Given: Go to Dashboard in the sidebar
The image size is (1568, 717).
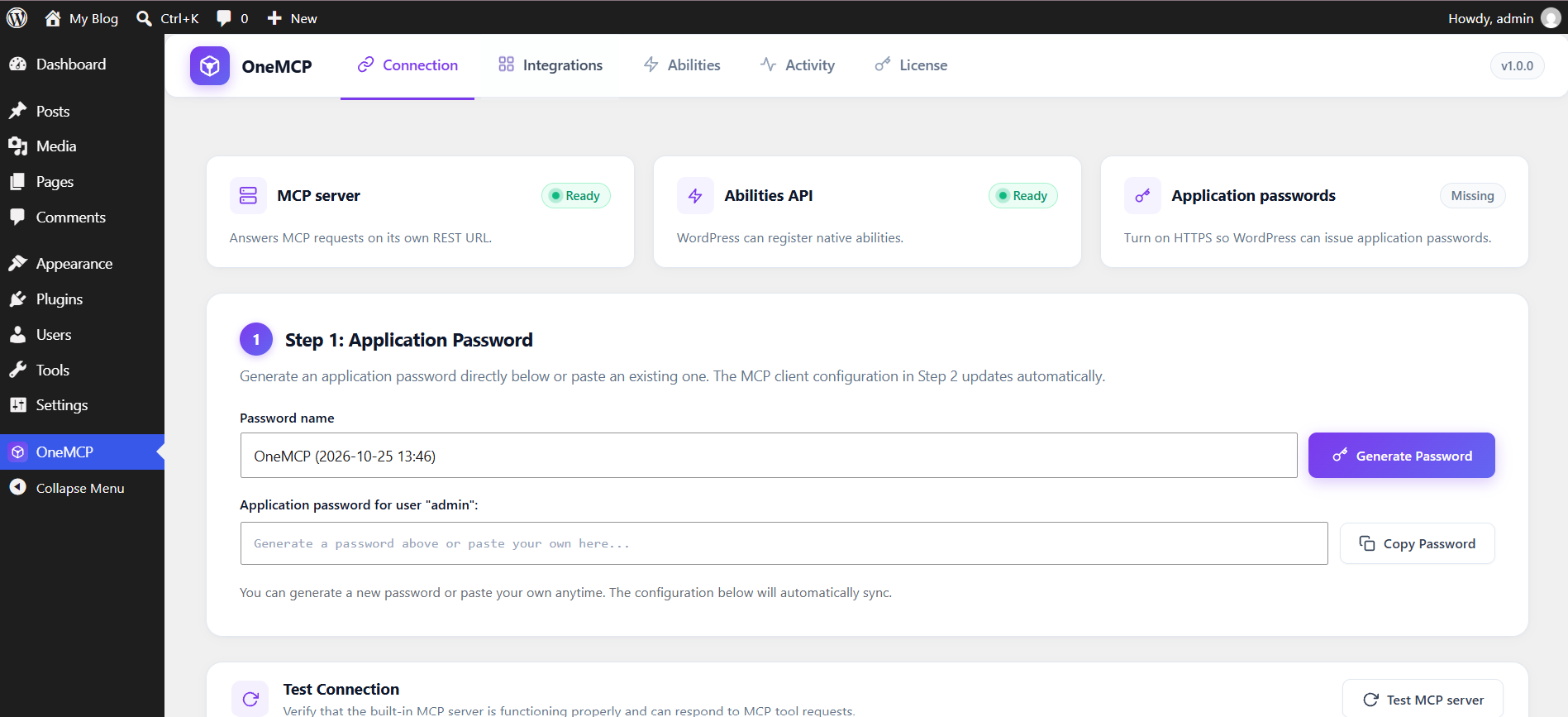Looking at the screenshot, I should [82, 65].
